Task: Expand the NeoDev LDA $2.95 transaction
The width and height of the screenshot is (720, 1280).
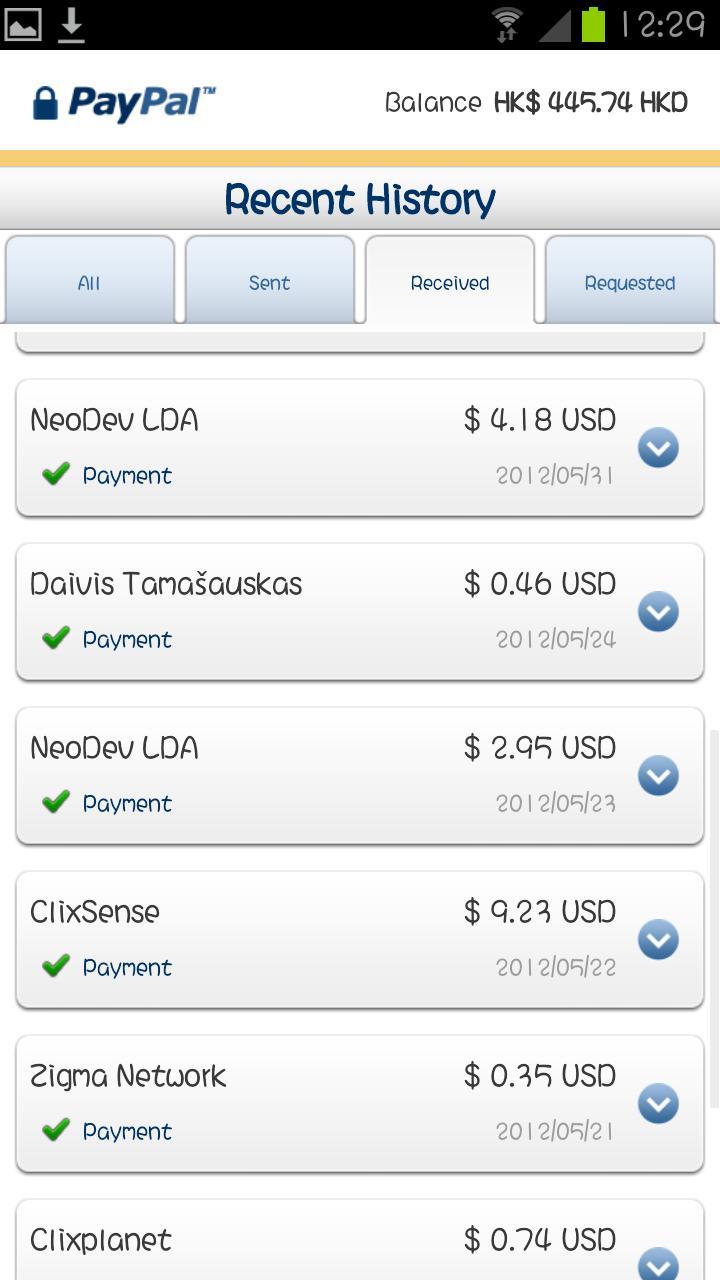Action: coord(658,776)
